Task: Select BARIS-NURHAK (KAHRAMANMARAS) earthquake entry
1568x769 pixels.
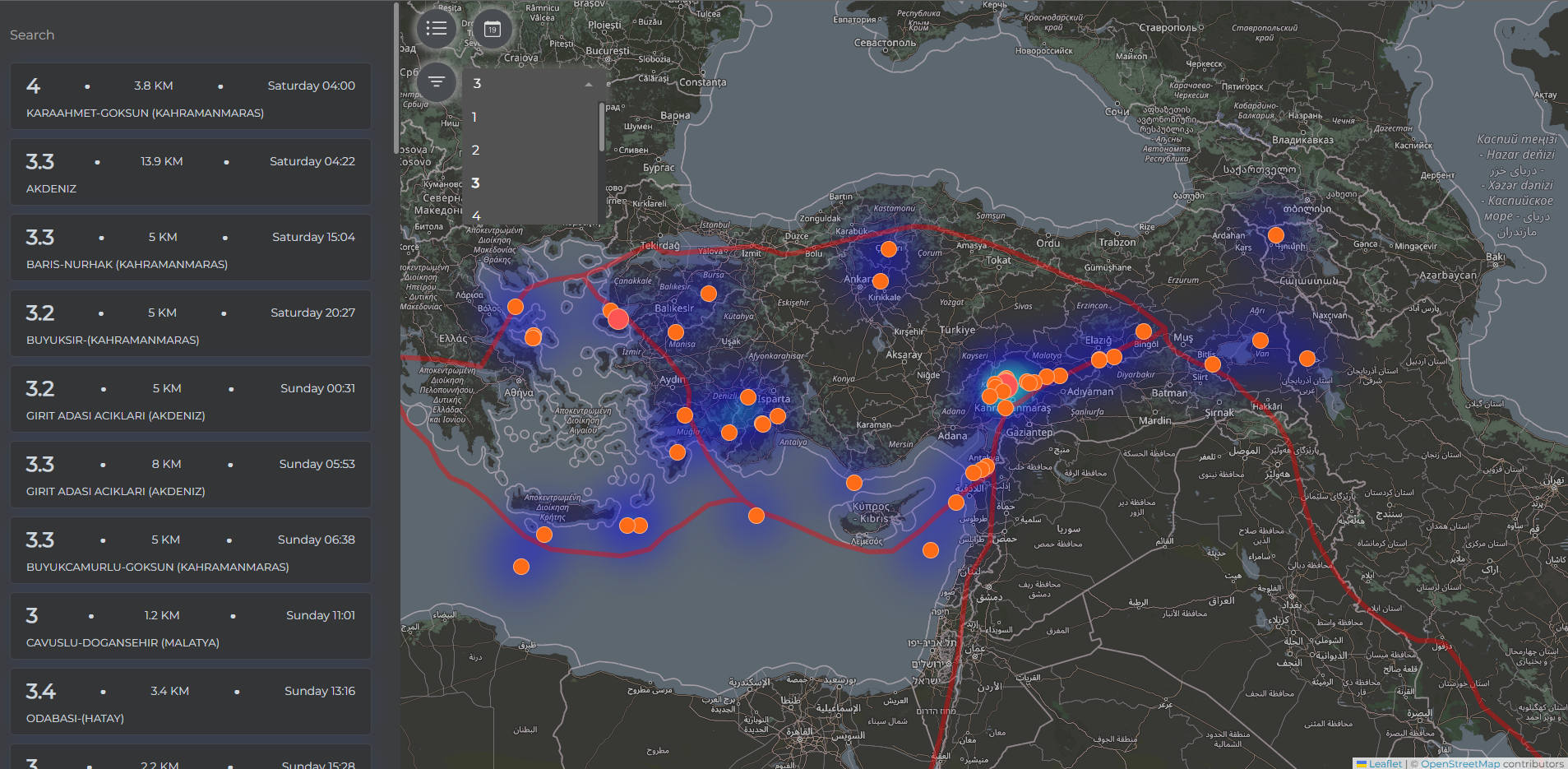Action: click(x=191, y=248)
